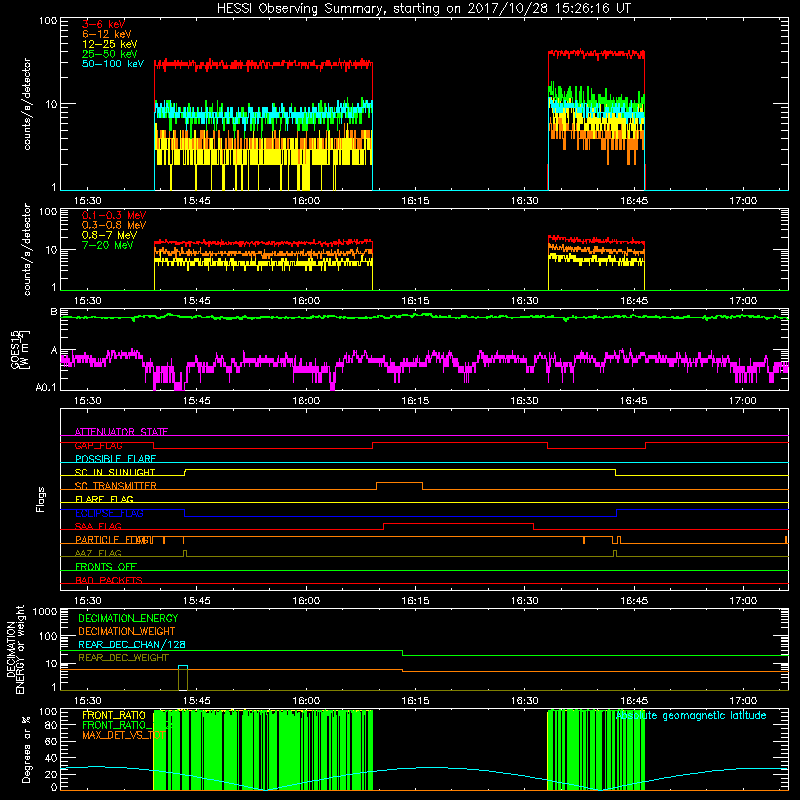Click the cyan 50-100 keV legend label
Screen dimensions: 800x800
tap(113, 64)
